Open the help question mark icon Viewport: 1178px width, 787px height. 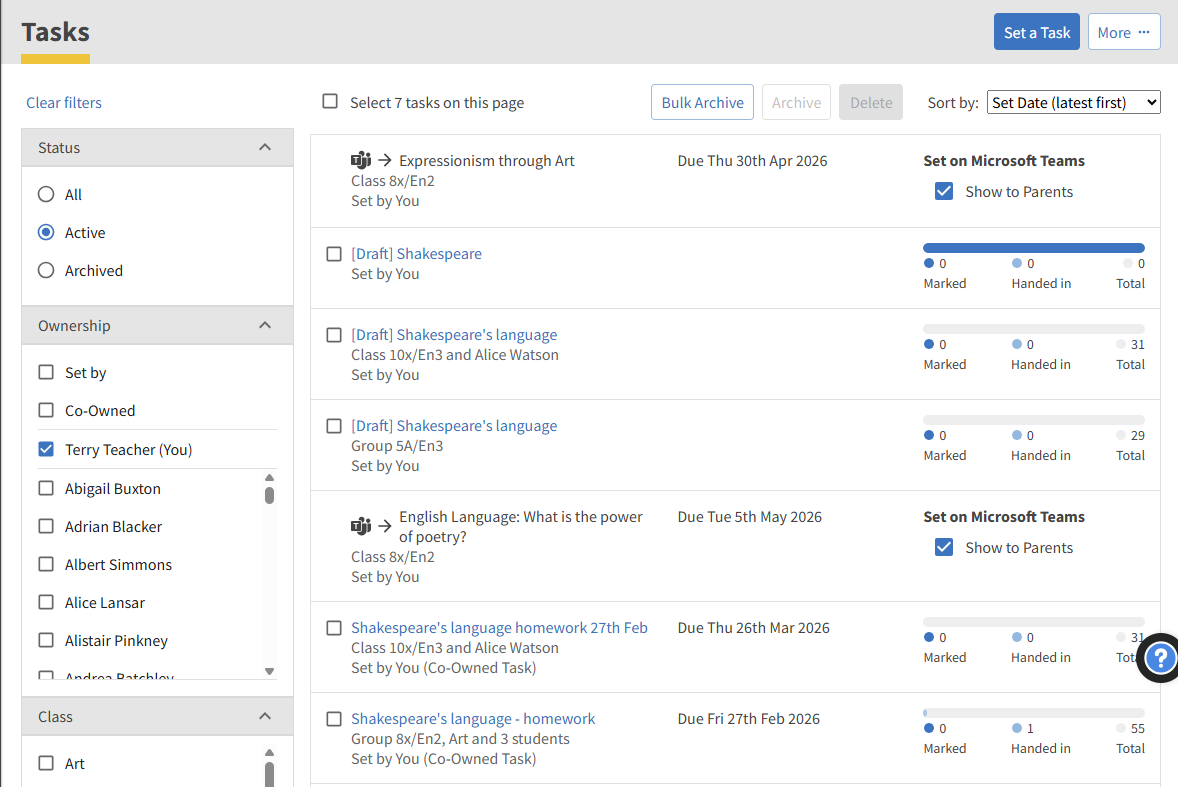coord(1160,659)
